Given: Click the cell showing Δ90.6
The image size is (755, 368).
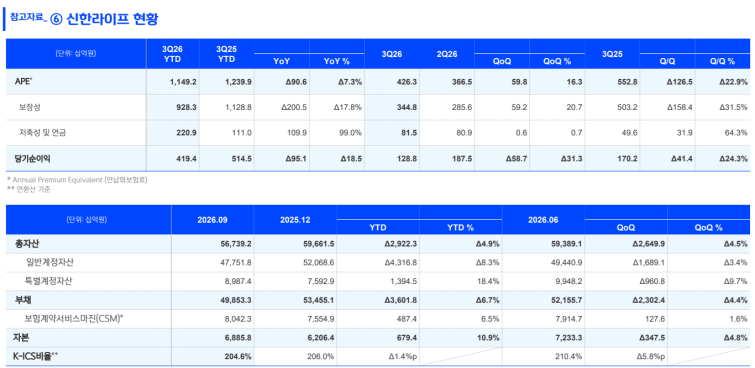Looking at the screenshot, I should (296, 82).
